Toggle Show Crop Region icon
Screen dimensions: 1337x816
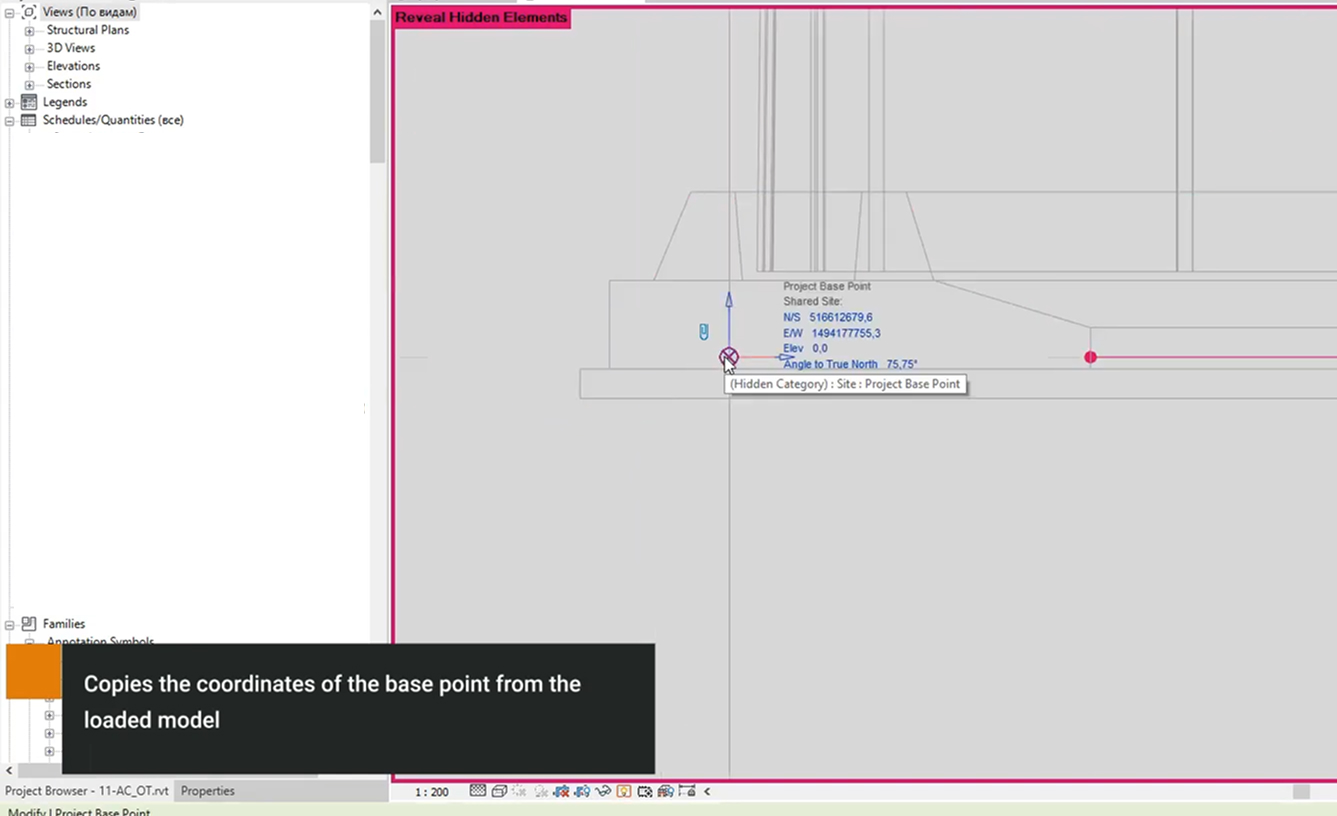pos(582,791)
